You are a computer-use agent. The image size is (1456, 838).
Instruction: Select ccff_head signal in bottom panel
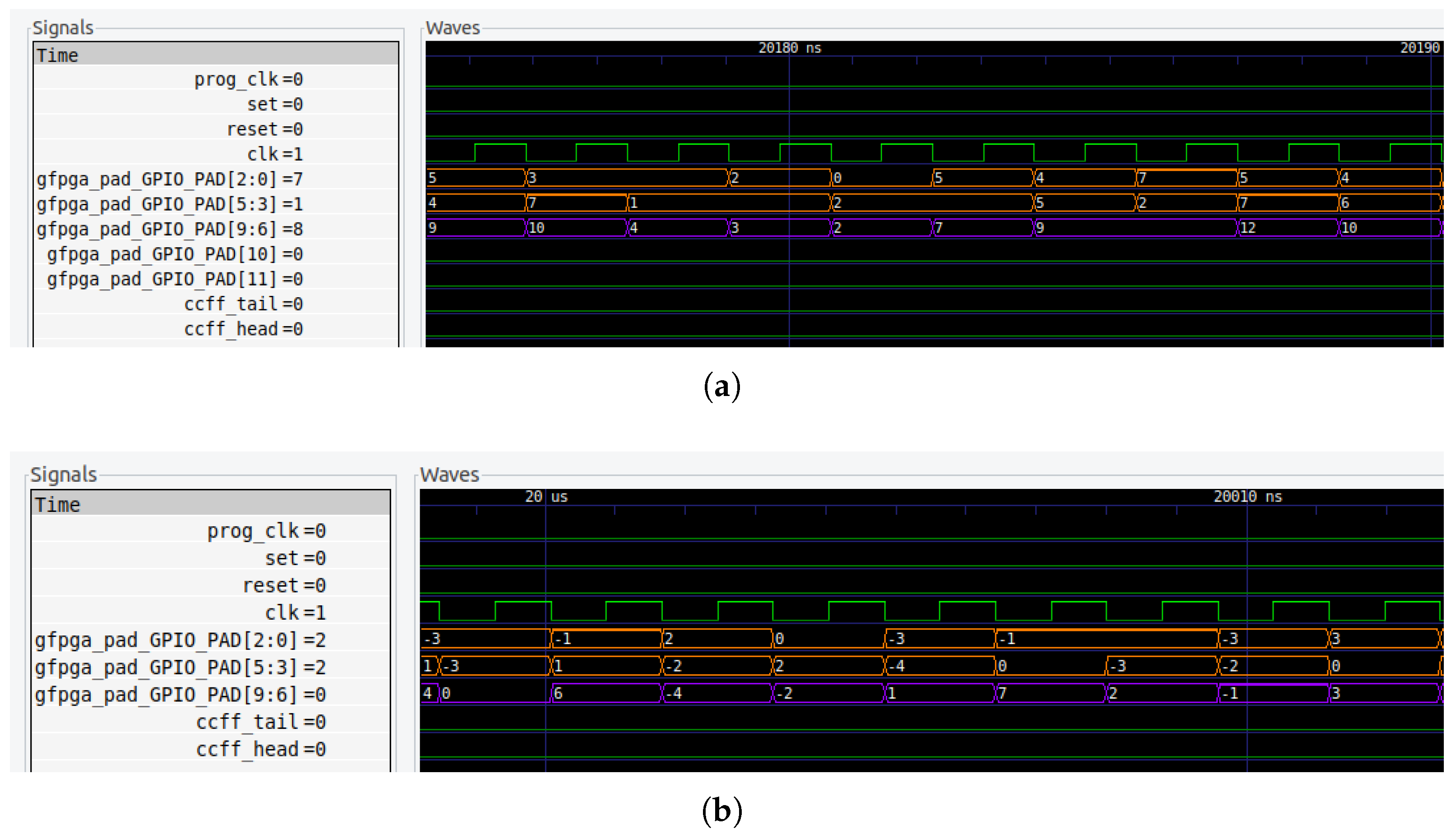coord(260,749)
